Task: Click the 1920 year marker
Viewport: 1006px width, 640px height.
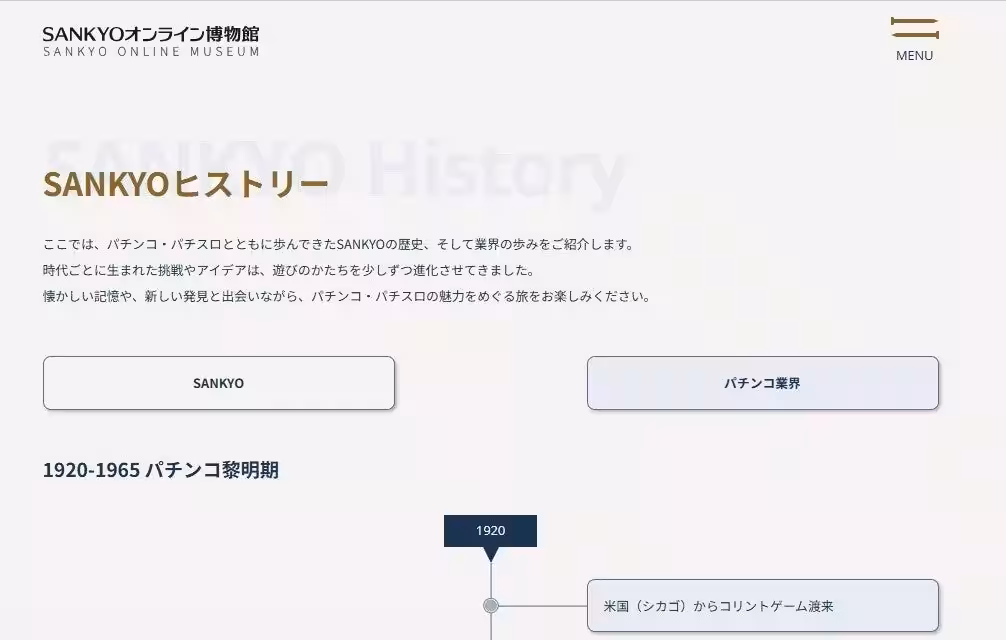Action: (x=490, y=531)
